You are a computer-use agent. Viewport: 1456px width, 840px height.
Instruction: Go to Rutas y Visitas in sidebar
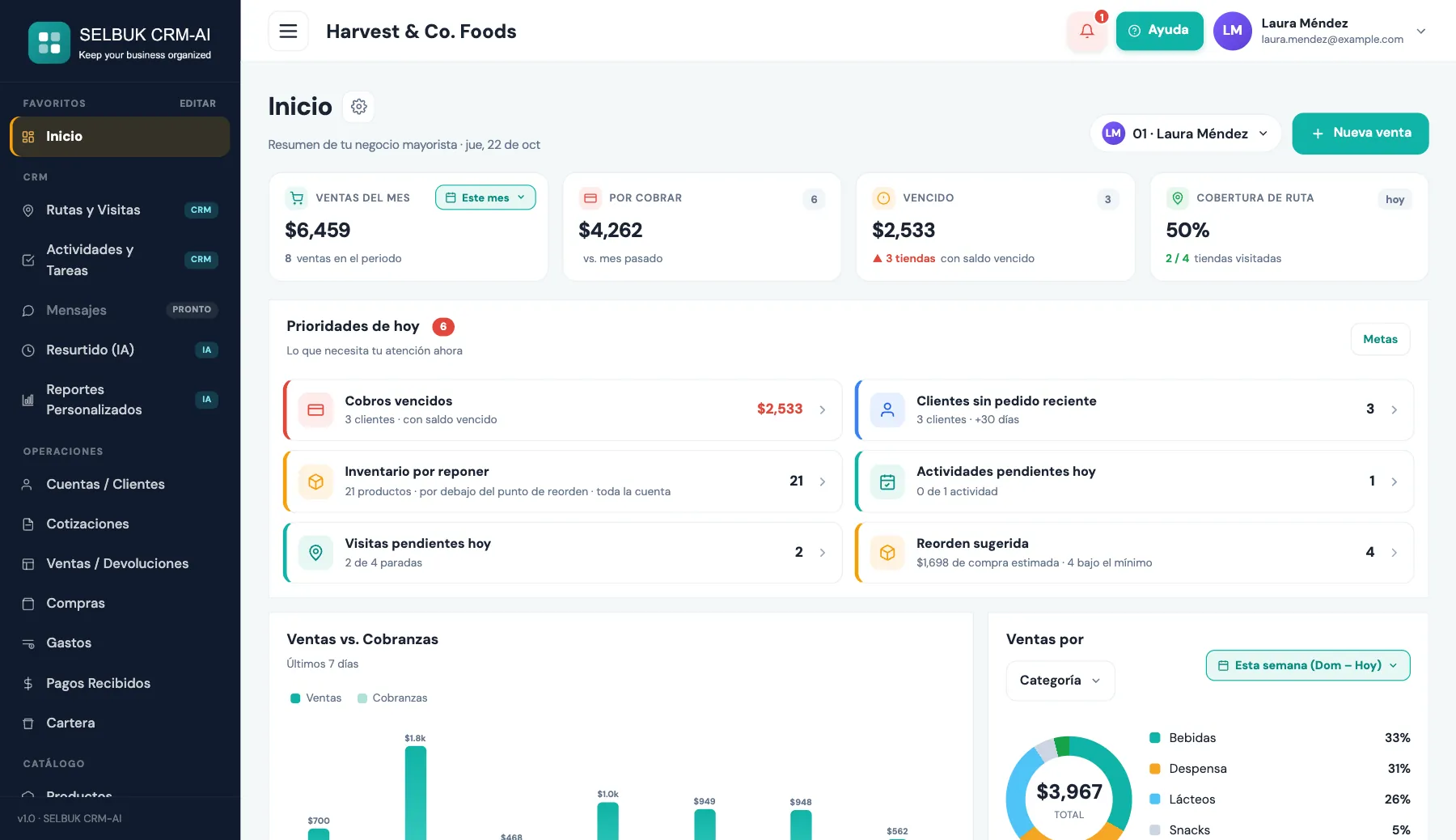pyautogui.click(x=120, y=210)
